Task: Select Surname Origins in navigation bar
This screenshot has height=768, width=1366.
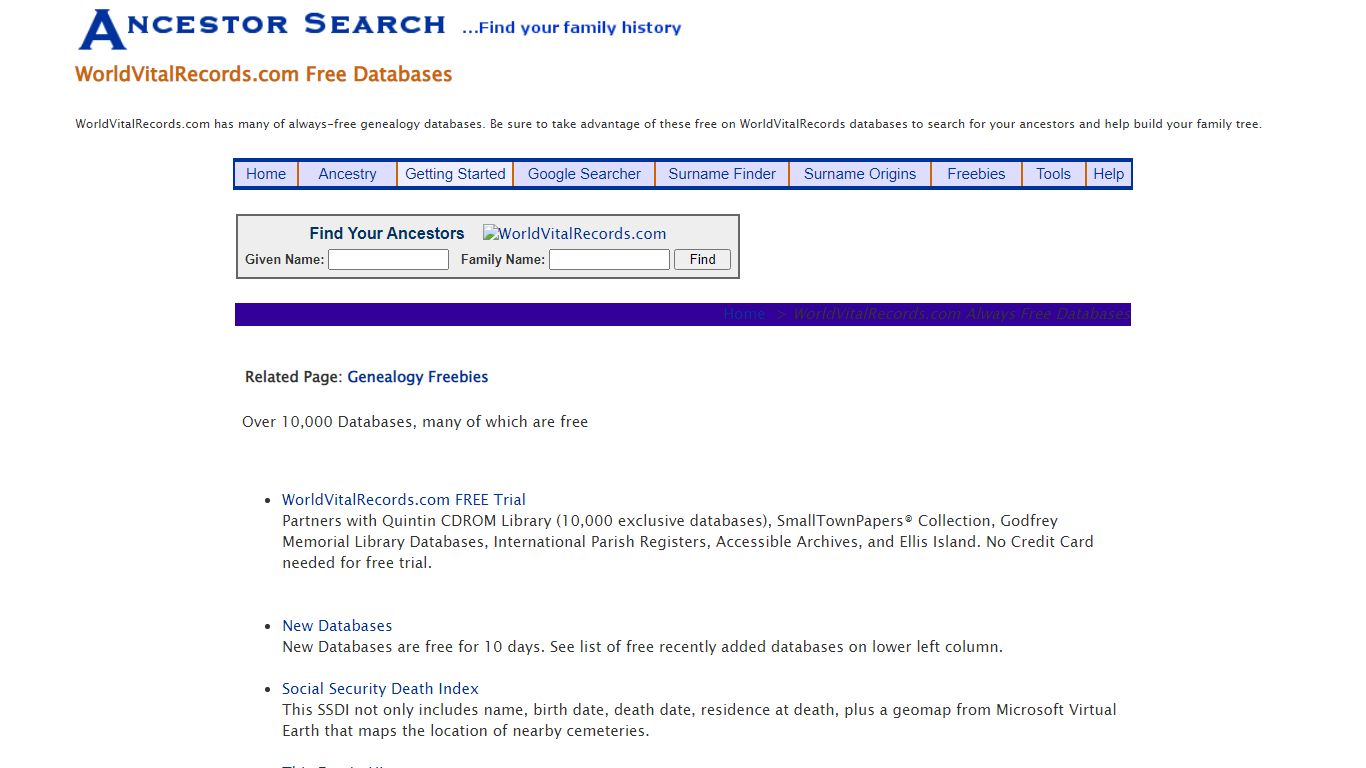Action: (x=860, y=174)
